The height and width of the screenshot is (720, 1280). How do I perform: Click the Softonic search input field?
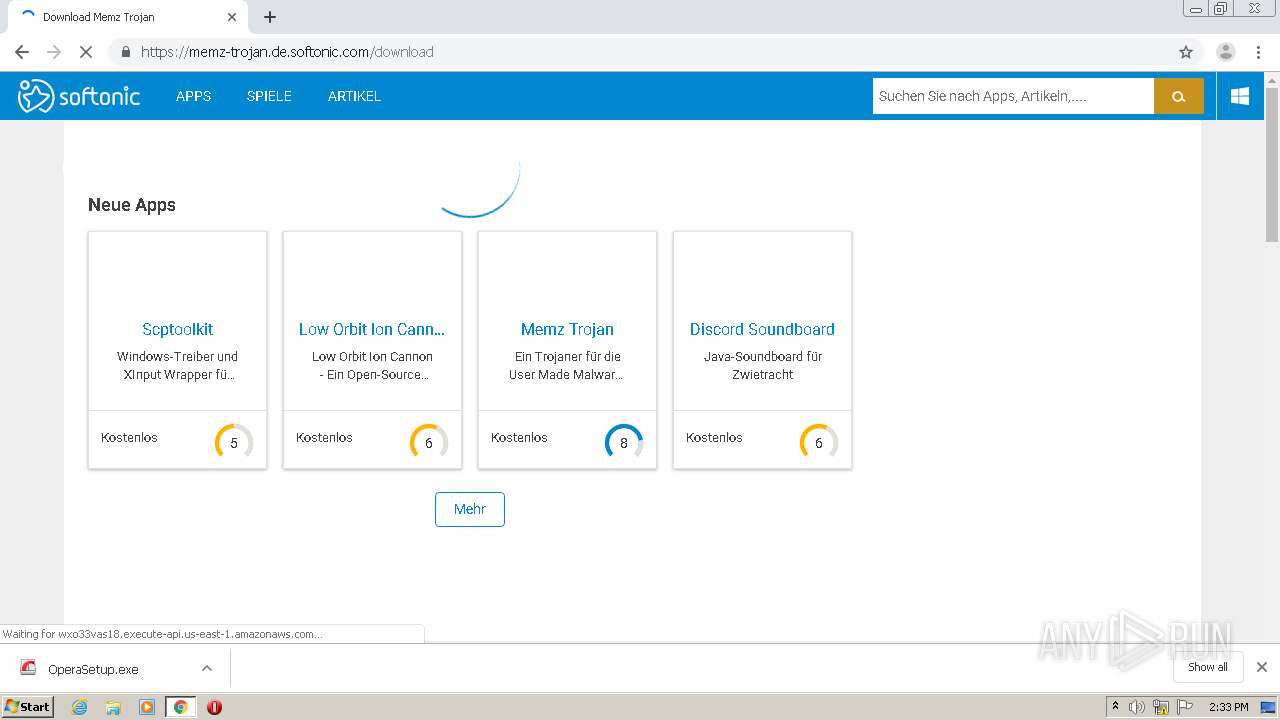point(1013,96)
